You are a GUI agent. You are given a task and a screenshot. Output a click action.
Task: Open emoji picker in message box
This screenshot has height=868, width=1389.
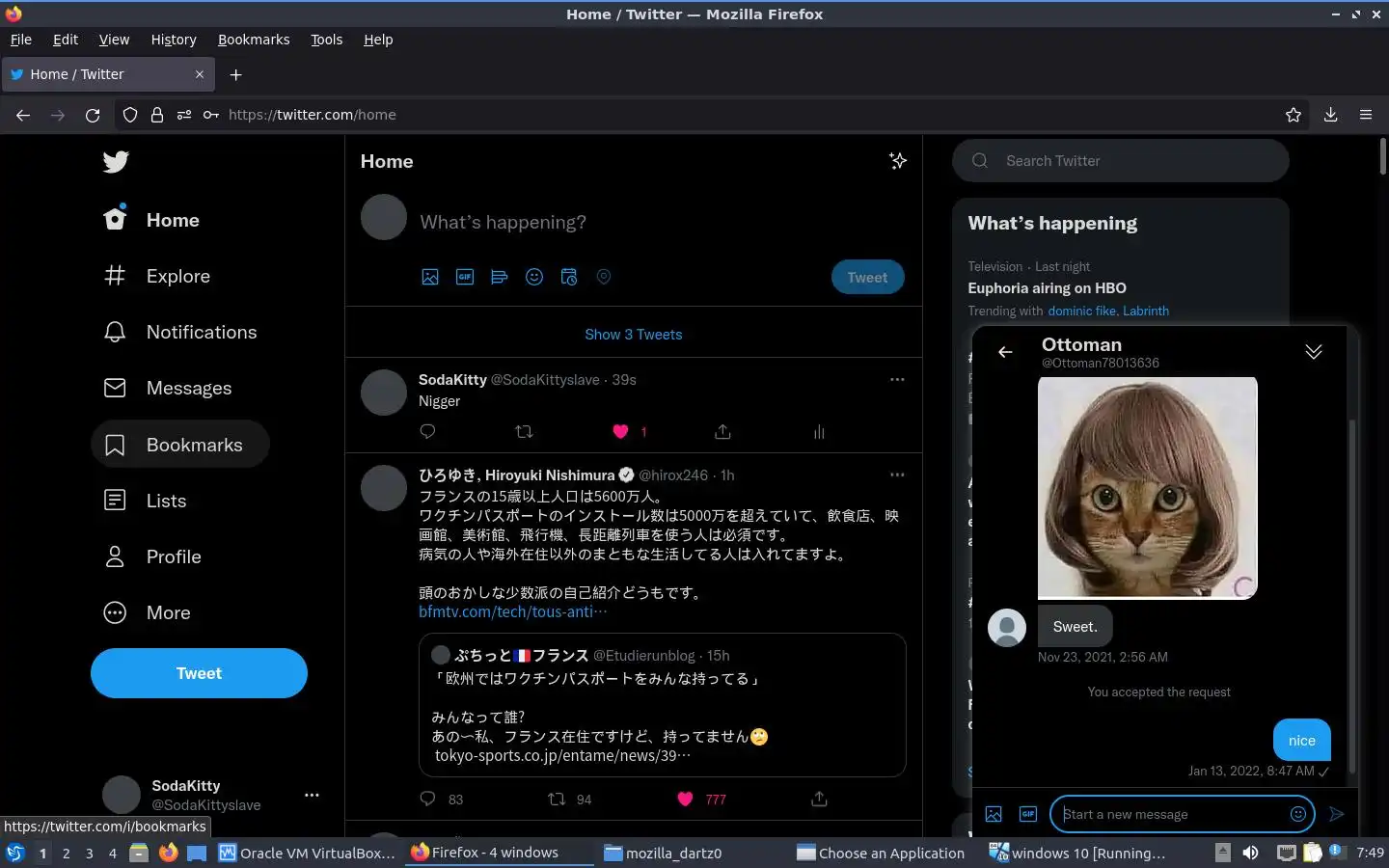pyautogui.click(x=1298, y=814)
